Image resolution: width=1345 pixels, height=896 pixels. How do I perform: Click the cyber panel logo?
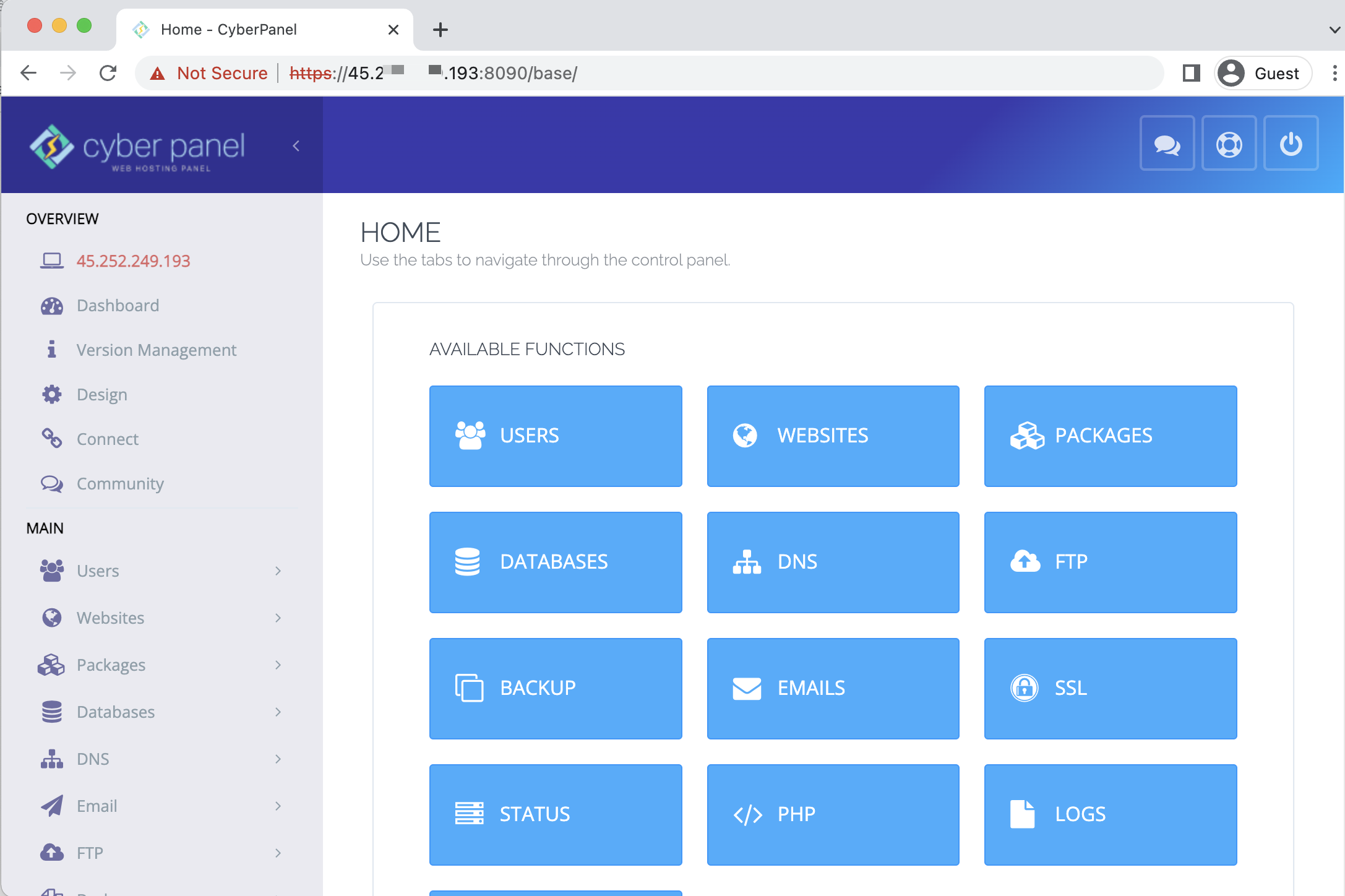pos(137,147)
